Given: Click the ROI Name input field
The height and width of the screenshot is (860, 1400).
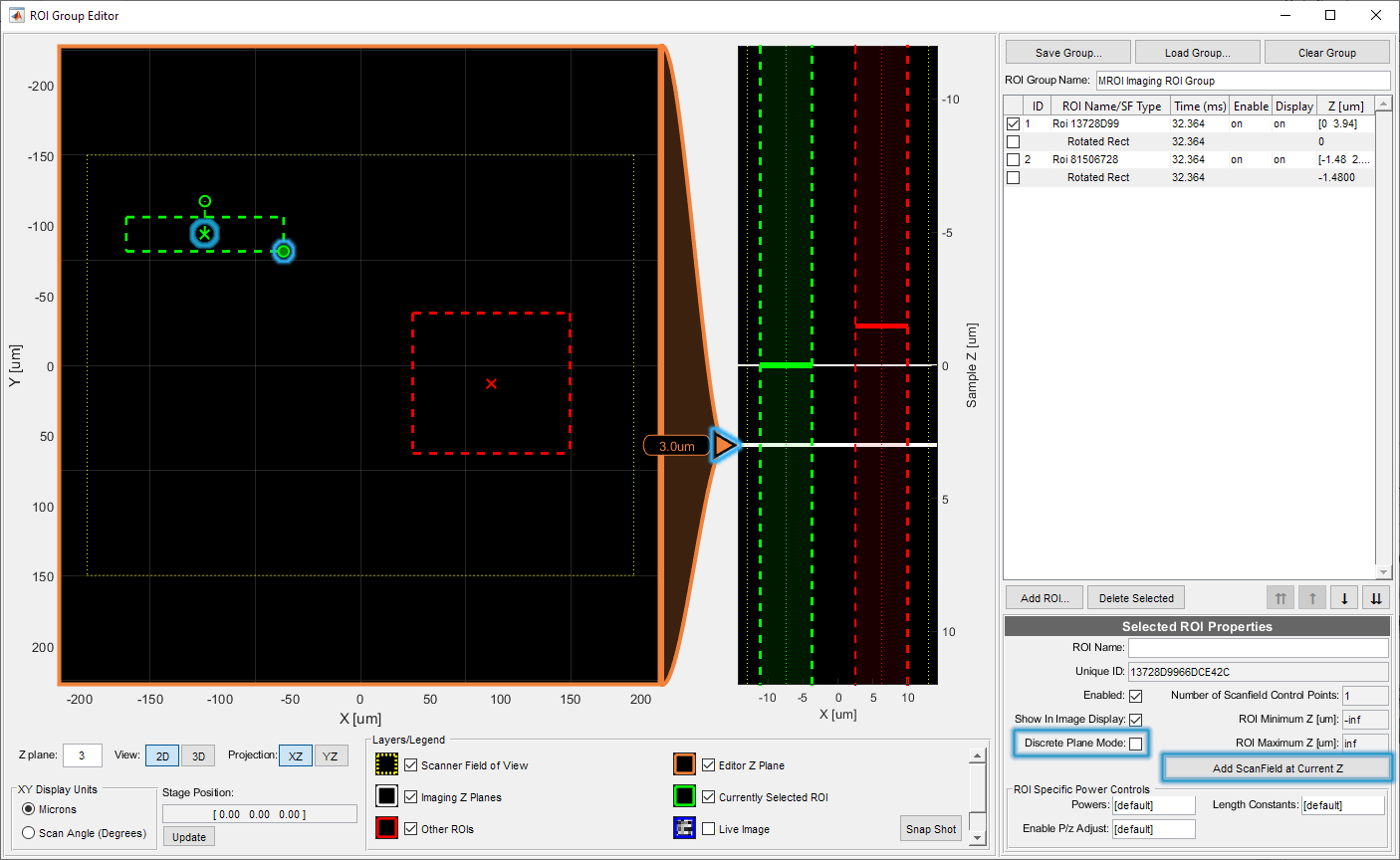Looking at the screenshot, I should pyautogui.click(x=1259, y=648).
